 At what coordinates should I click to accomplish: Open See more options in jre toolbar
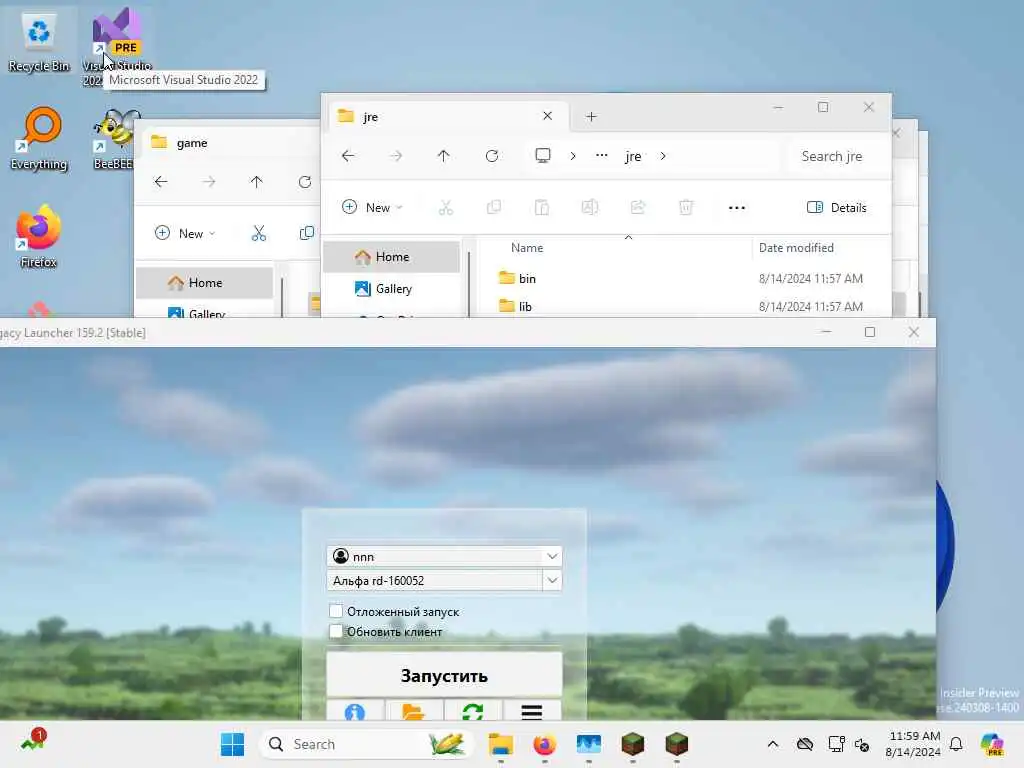737,208
